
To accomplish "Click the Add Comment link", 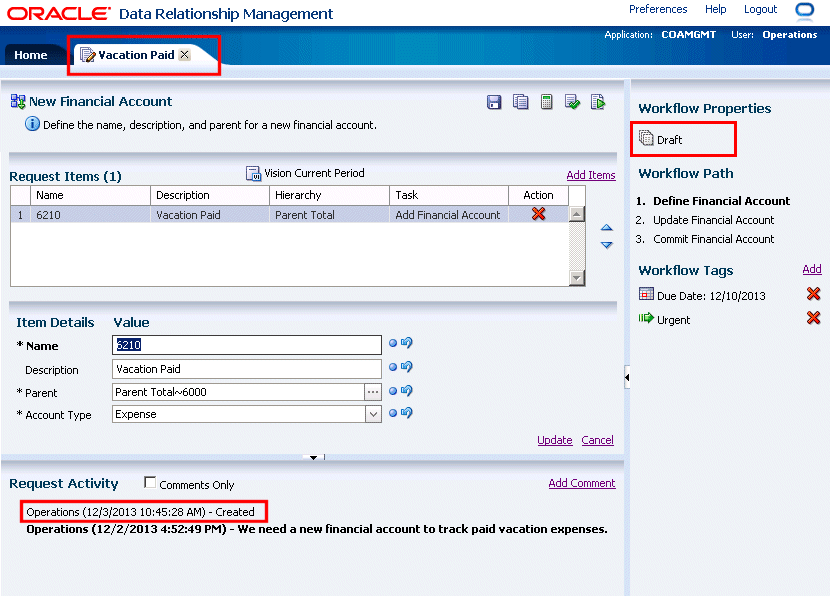I will [582, 483].
